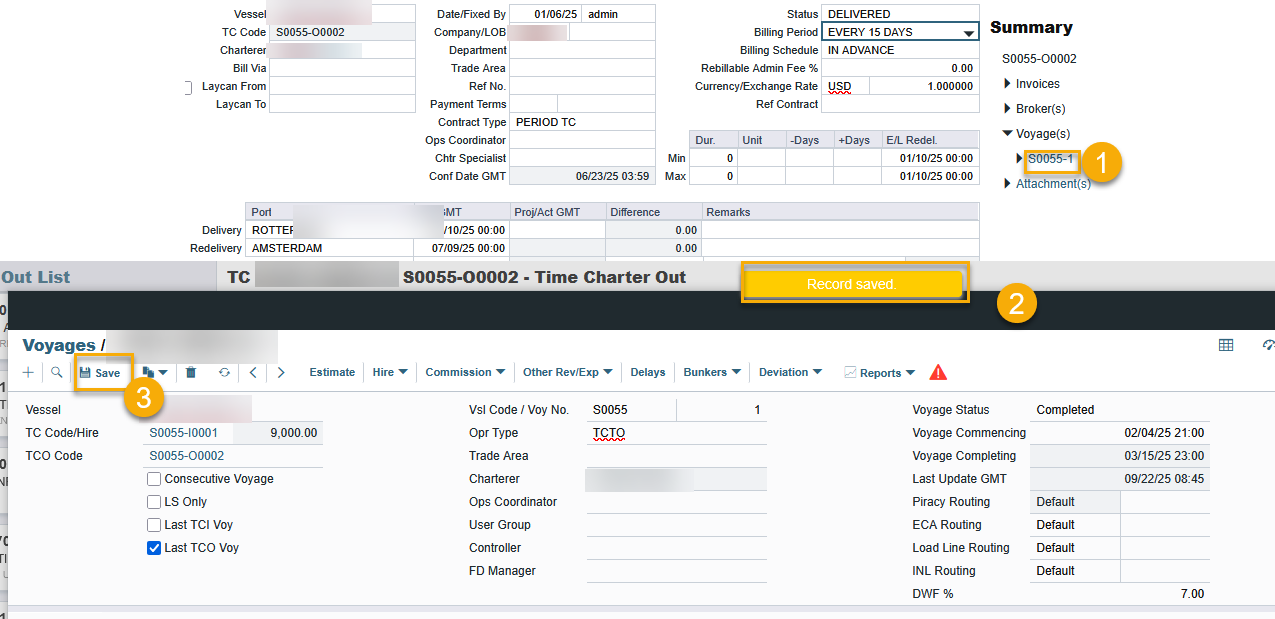Tick the LS Only checkbox
Viewport: 1275px width, 619px height.
tap(154, 502)
